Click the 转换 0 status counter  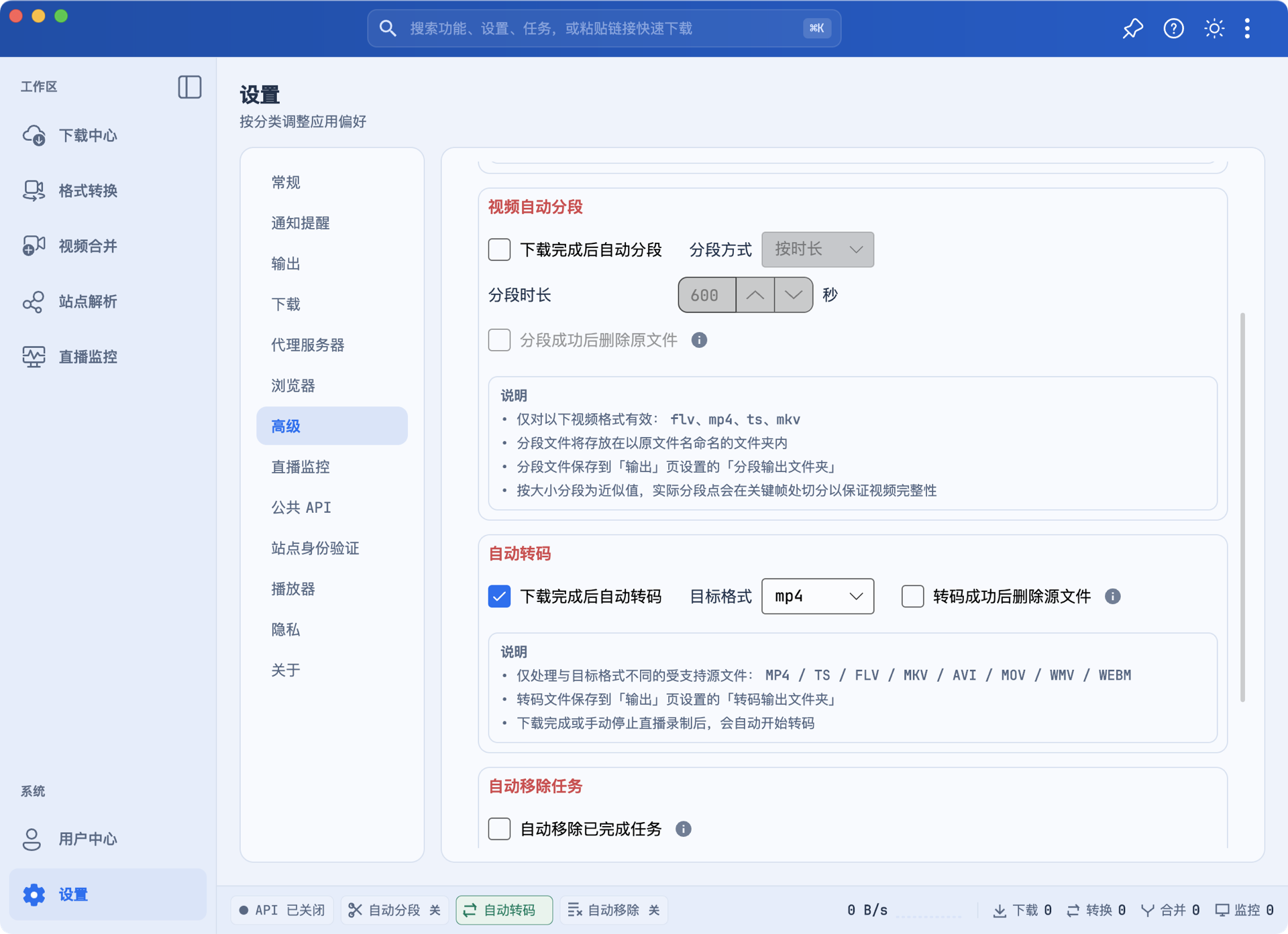[1095, 910]
